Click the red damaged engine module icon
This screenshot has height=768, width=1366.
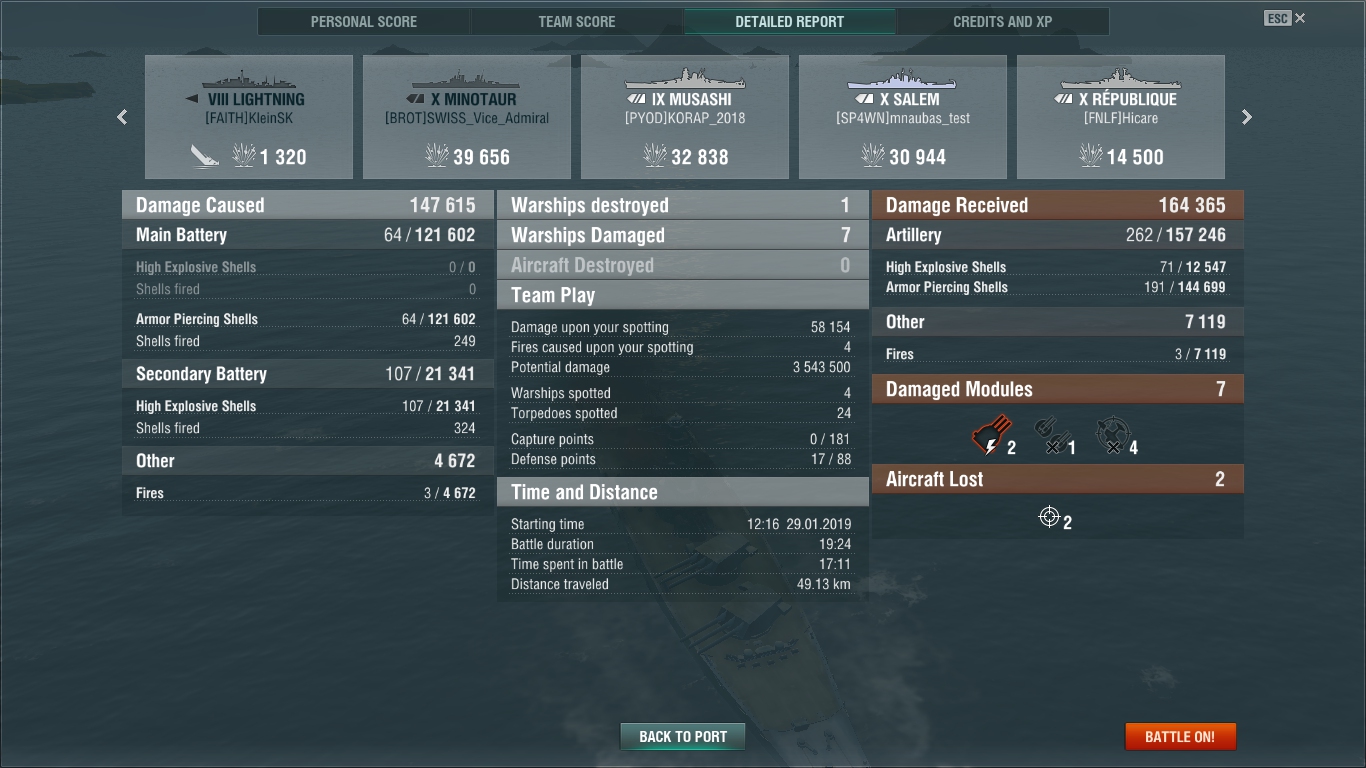click(x=991, y=435)
